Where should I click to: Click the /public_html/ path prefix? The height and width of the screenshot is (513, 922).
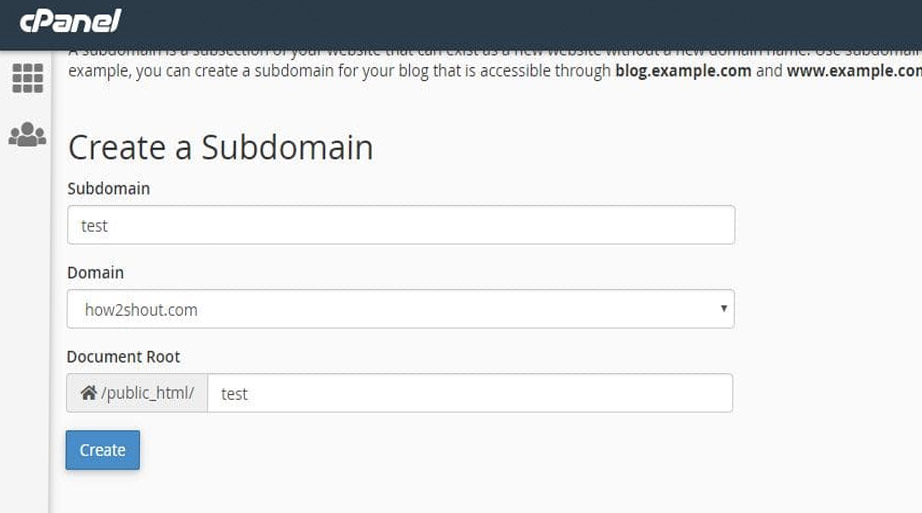(x=147, y=393)
